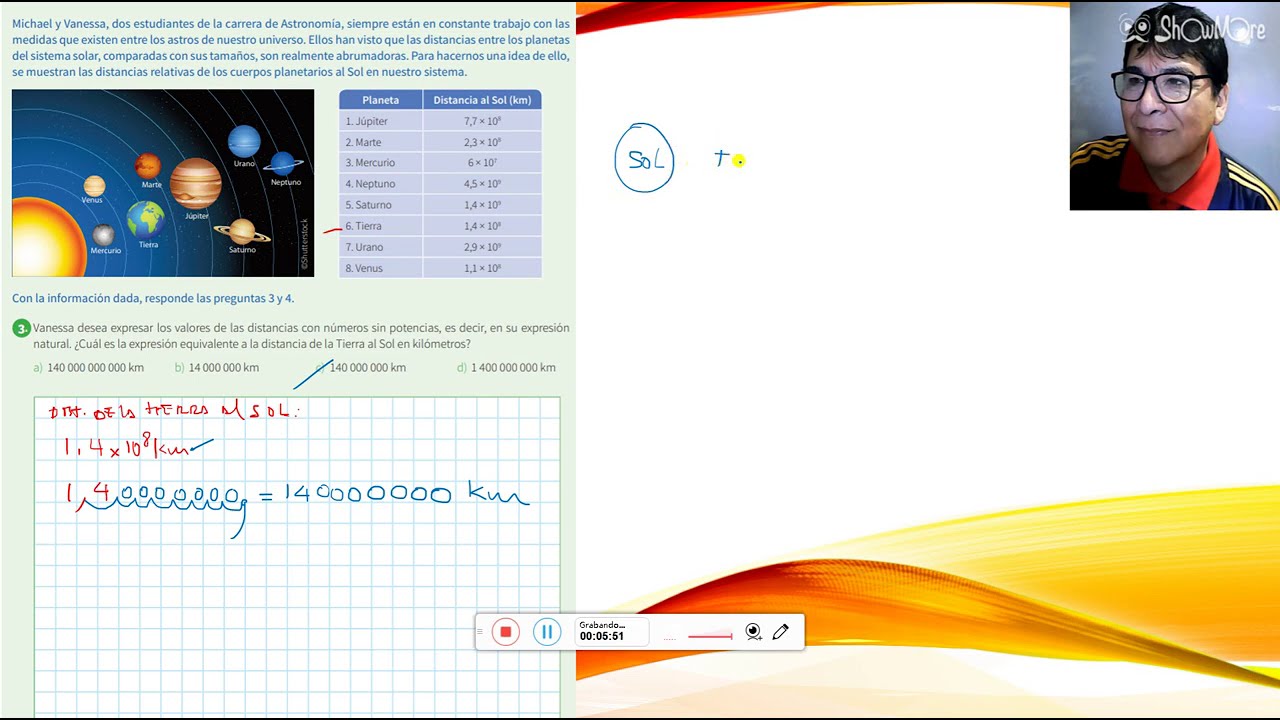Click the Júpiter planet in the illustration
This screenshot has height=720, width=1280.
pos(195,182)
